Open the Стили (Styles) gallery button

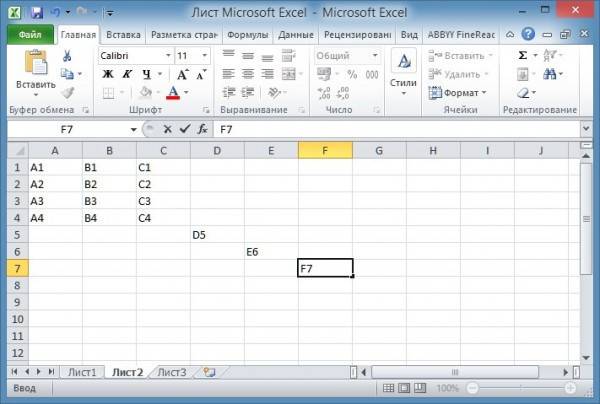click(x=403, y=73)
